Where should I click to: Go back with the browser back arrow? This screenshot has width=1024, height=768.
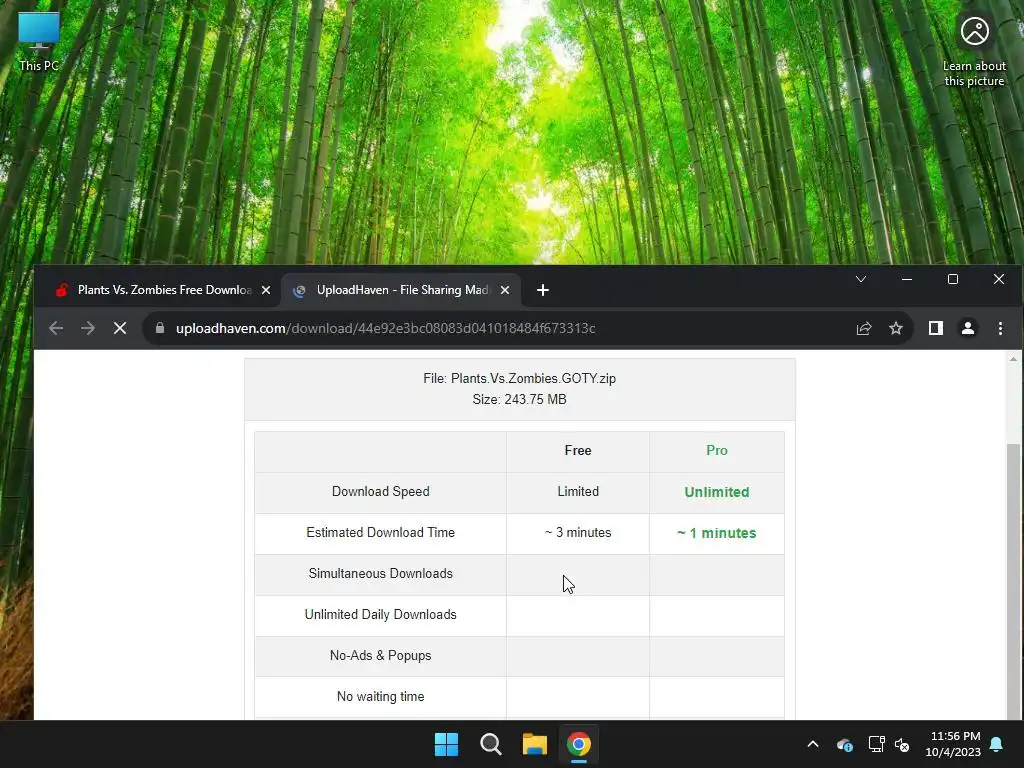(56, 328)
